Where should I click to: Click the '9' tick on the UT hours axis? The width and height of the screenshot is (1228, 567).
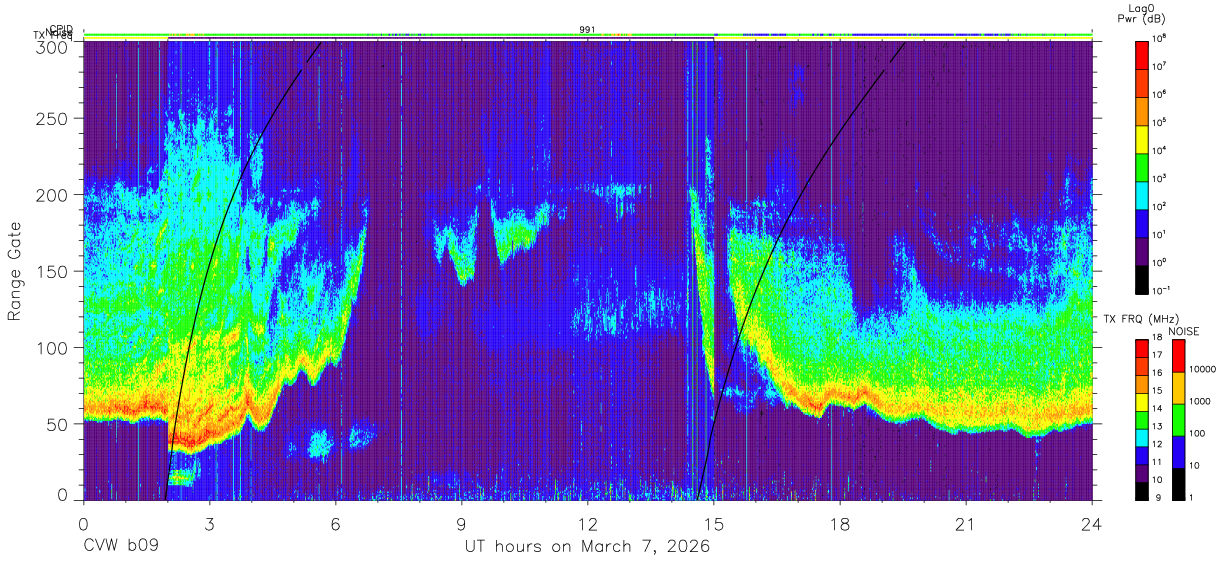click(x=461, y=523)
